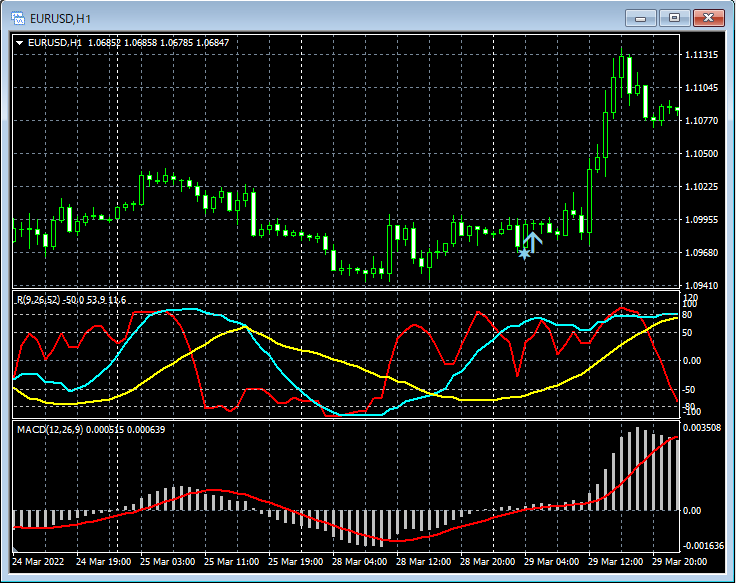The width and height of the screenshot is (737, 583).
Task: Select the MACD(12,26,9) indicator label
Action: [x=50, y=429]
